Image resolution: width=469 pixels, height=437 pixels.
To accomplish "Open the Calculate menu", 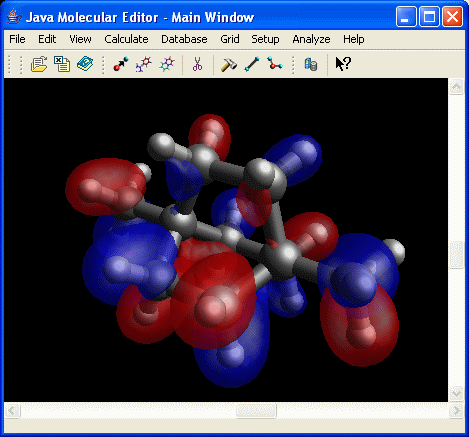I will tap(126, 39).
